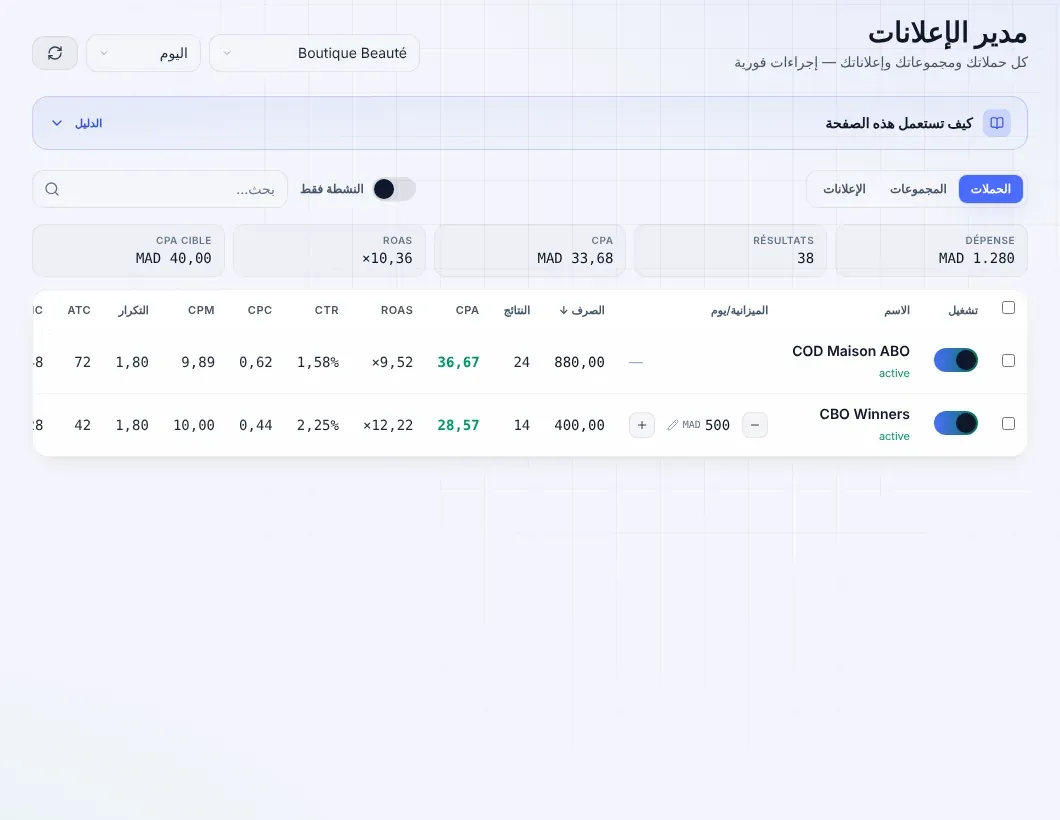Click the الاسم column header

tap(896, 310)
